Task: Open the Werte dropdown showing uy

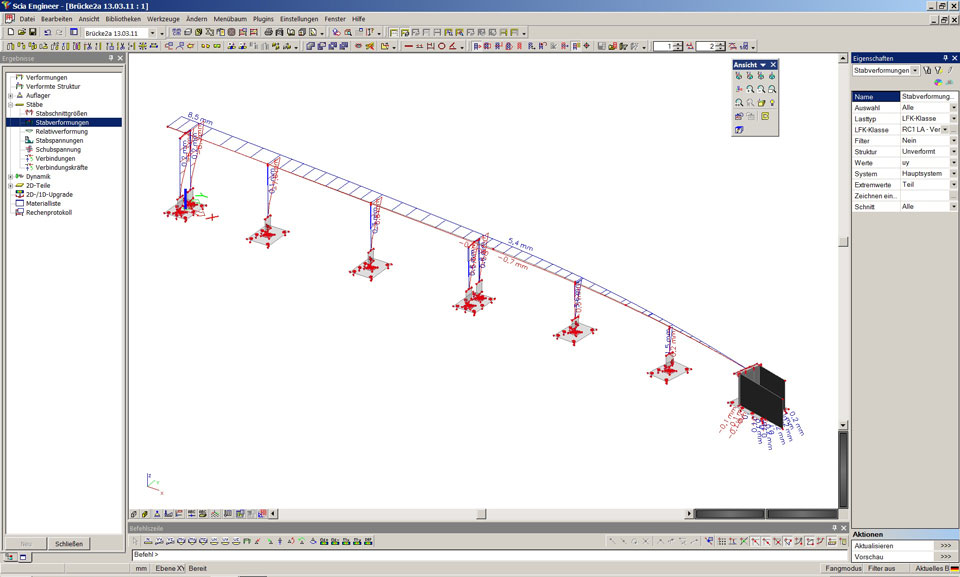Action: pyautogui.click(x=953, y=162)
